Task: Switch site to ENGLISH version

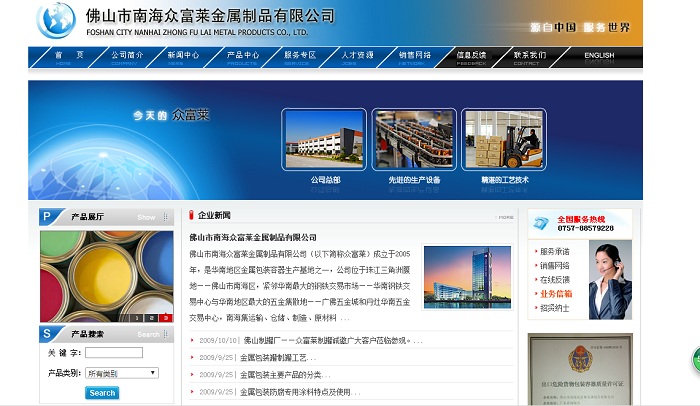Action: [x=599, y=56]
